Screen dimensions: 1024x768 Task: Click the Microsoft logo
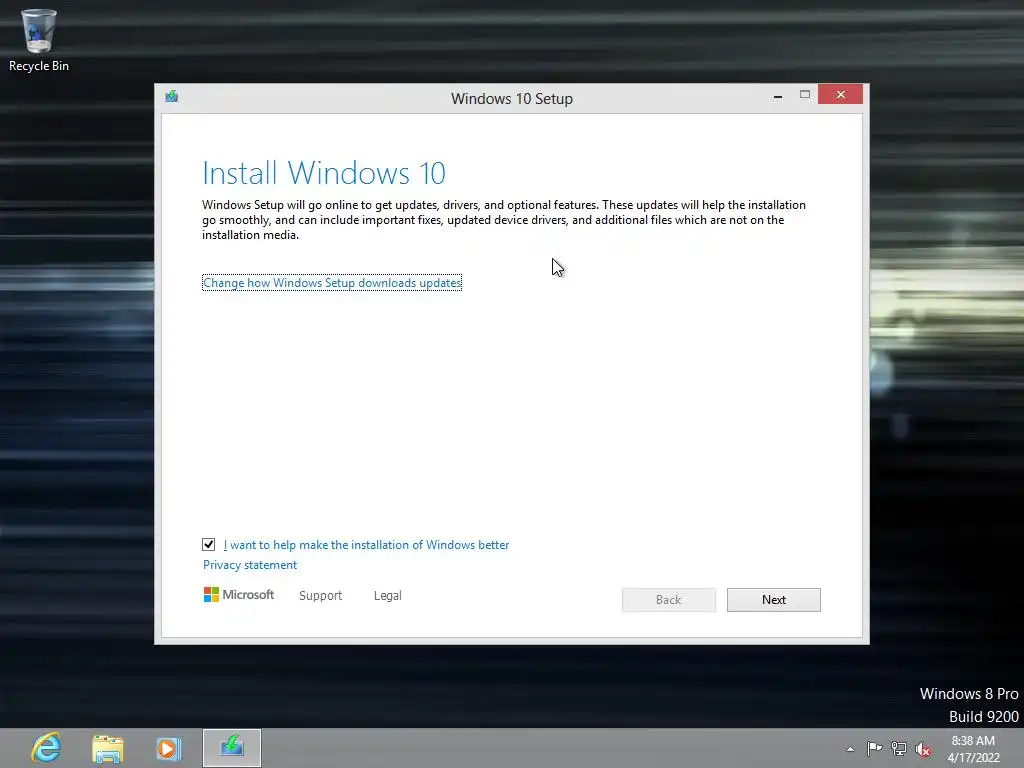pos(239,594)
